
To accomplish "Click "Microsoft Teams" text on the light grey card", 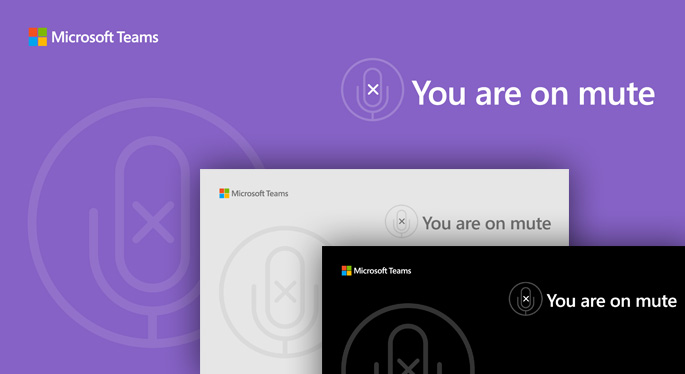I will click(260, 194).
